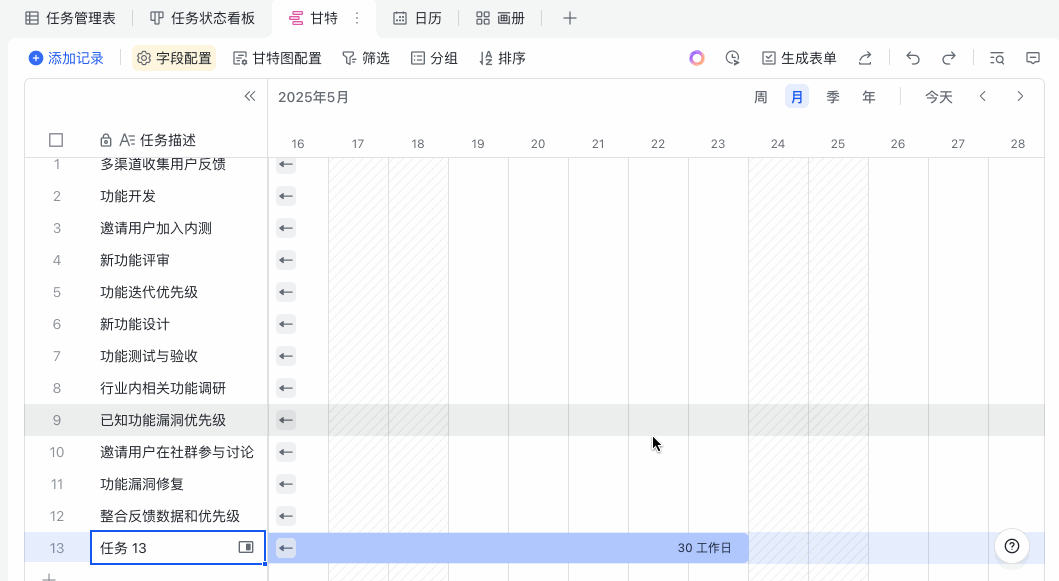The height and width of the screenshot is (581, 1059).
Task: Open the 分组 grouping menu
Action: 434,58
